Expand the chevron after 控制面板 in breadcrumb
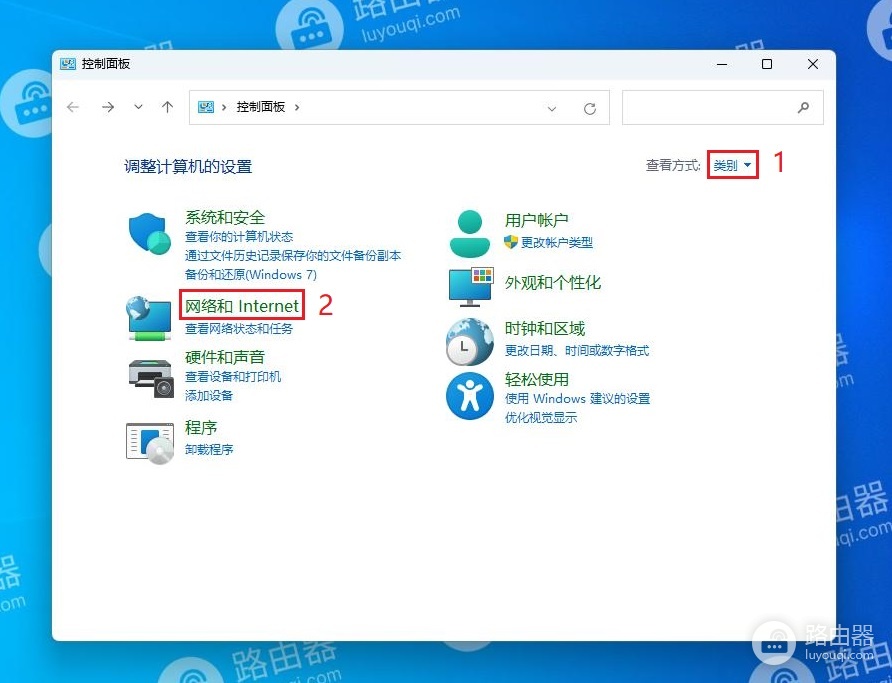The height and width of the screenshot is (683, 892). pos(297,107)
